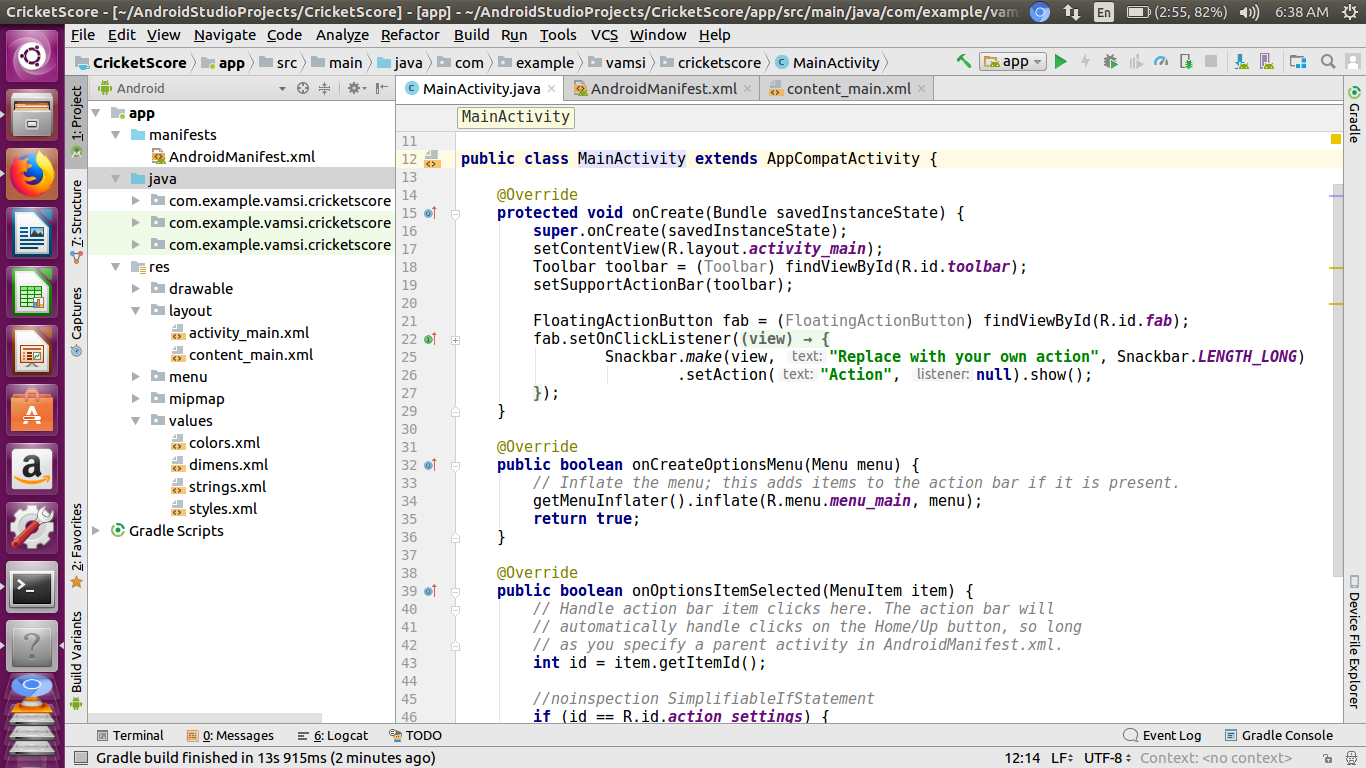Open the Gradle Console button
The height and width of the screenshot is (768, 1366).
(1278, 735)
